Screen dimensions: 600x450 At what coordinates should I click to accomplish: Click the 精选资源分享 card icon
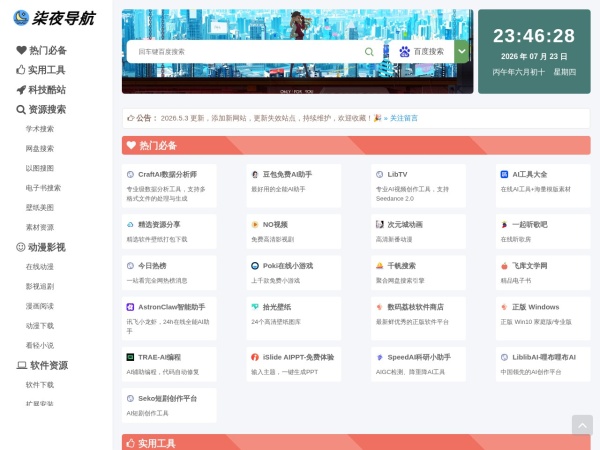pyautogui.click(x=130, y=225)
